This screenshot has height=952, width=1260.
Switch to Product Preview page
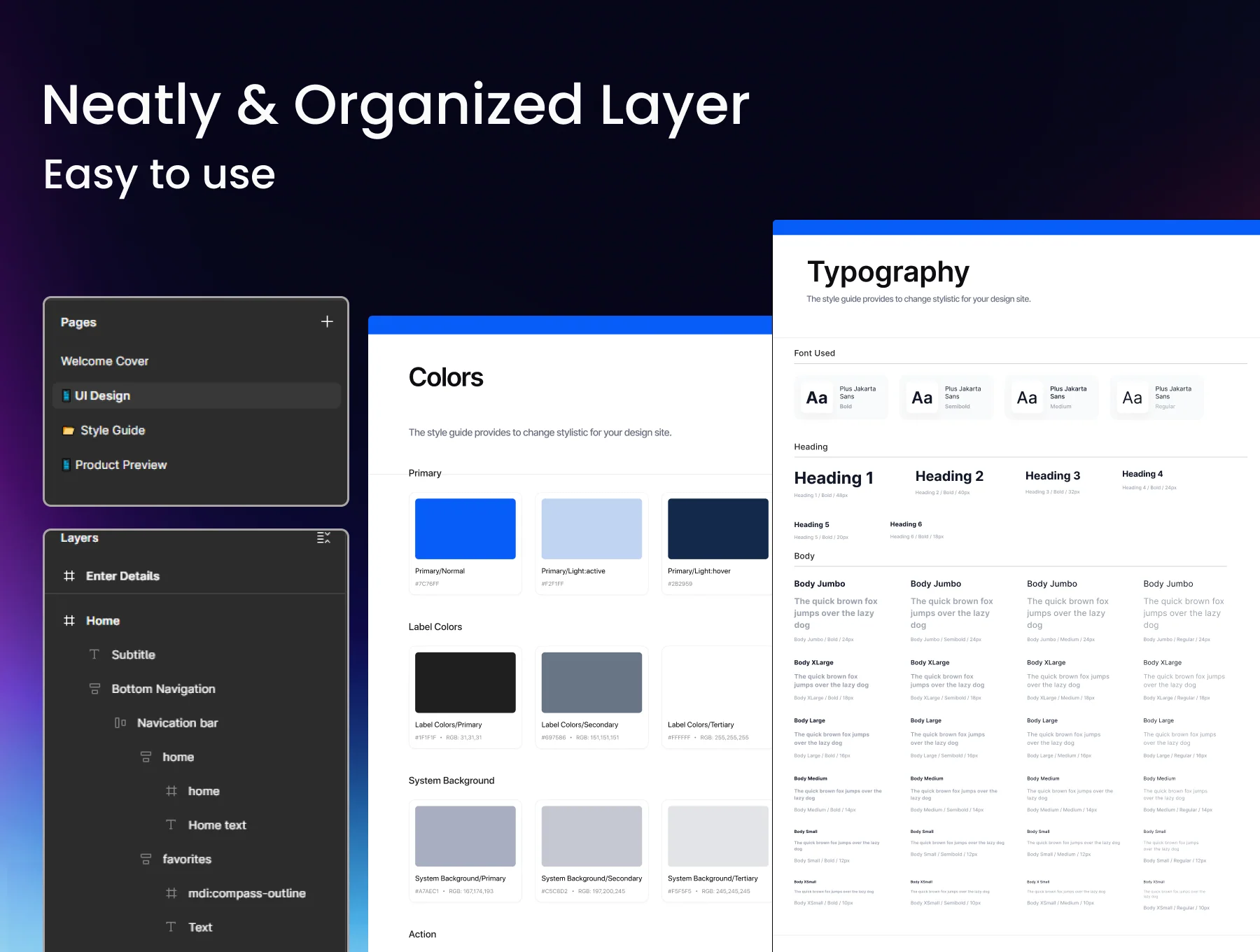point(121,465)
